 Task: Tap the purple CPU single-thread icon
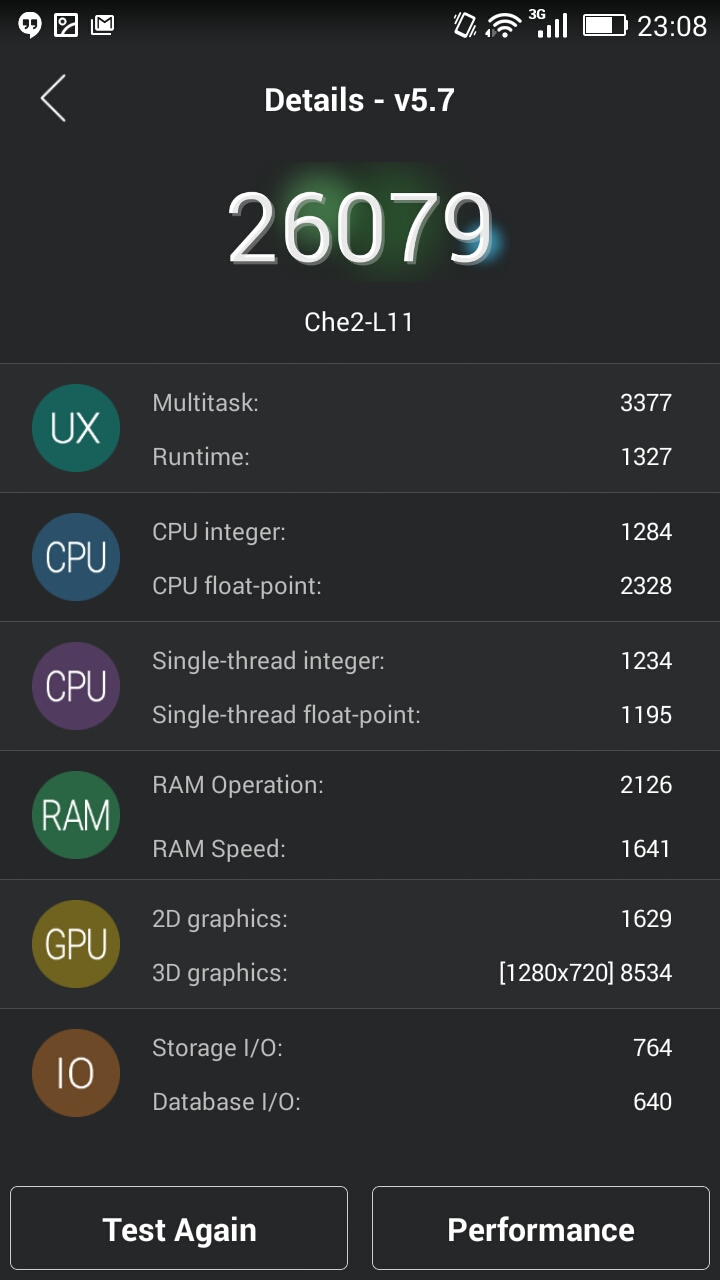76,686
